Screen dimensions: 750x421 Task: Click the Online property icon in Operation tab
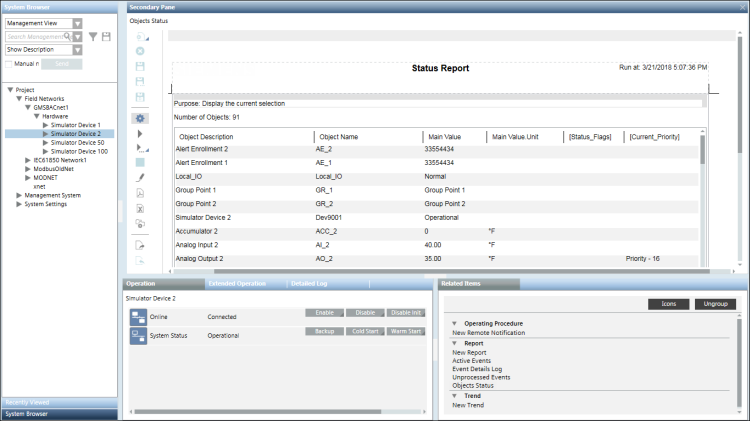tap(137, 316)
